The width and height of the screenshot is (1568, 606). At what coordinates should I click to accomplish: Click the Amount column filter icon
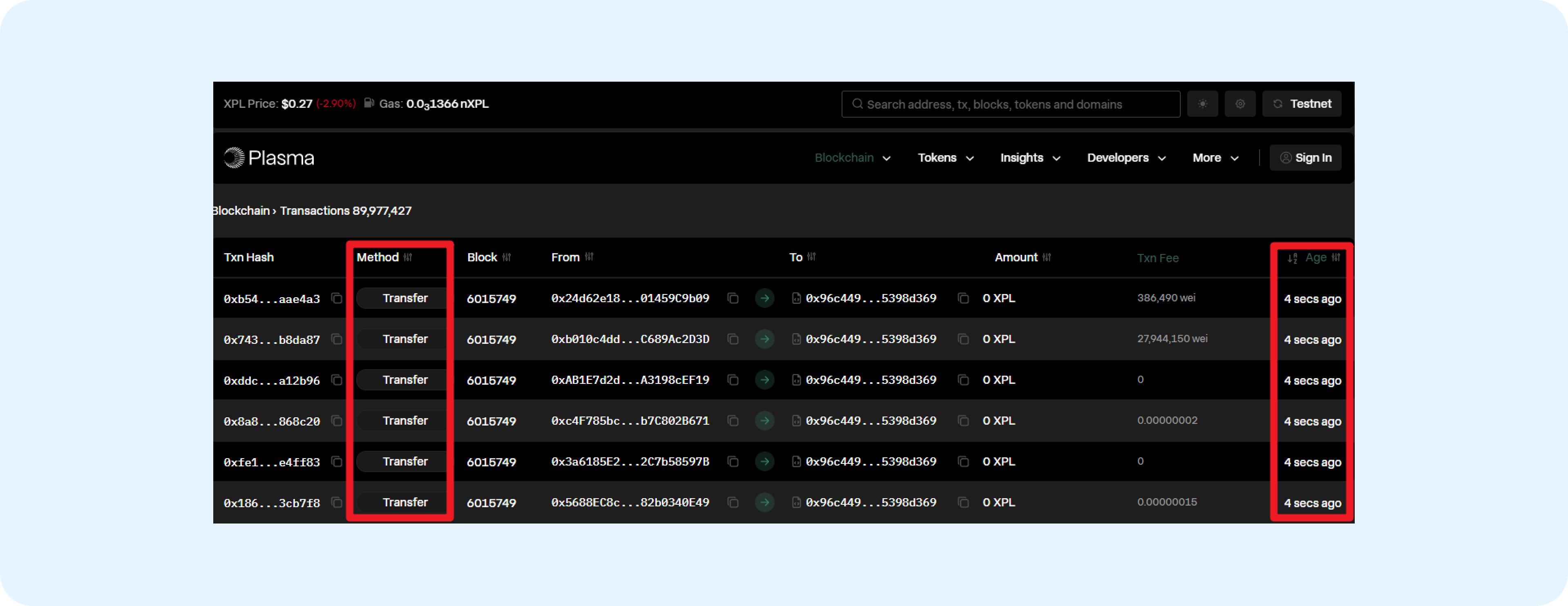click(1046, 257)
